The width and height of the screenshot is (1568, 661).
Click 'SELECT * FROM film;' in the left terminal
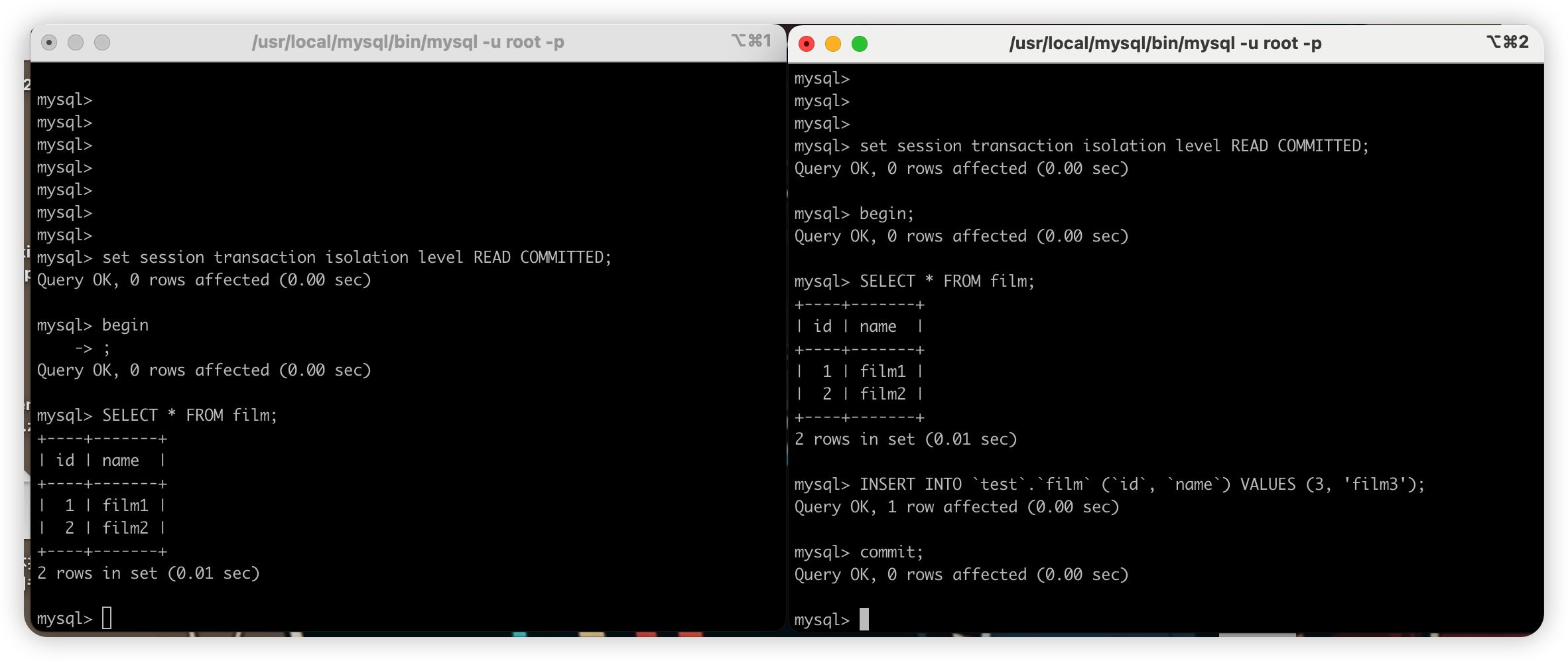coord(190,415)
